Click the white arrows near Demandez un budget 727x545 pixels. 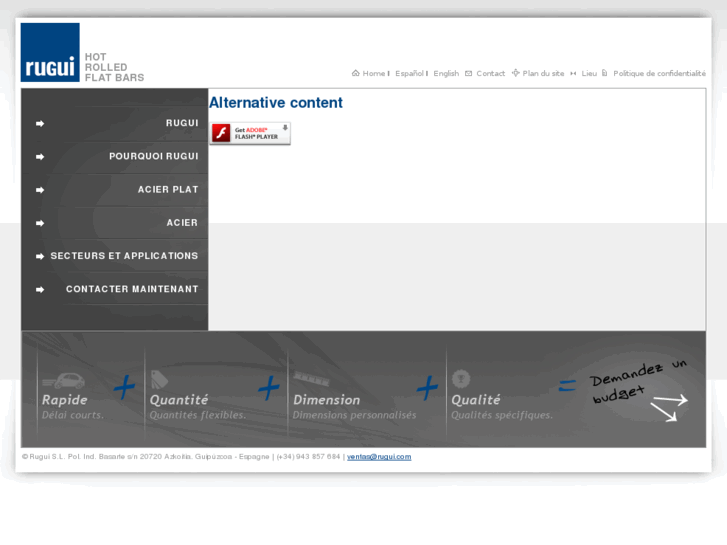click(x=669, y=407)
